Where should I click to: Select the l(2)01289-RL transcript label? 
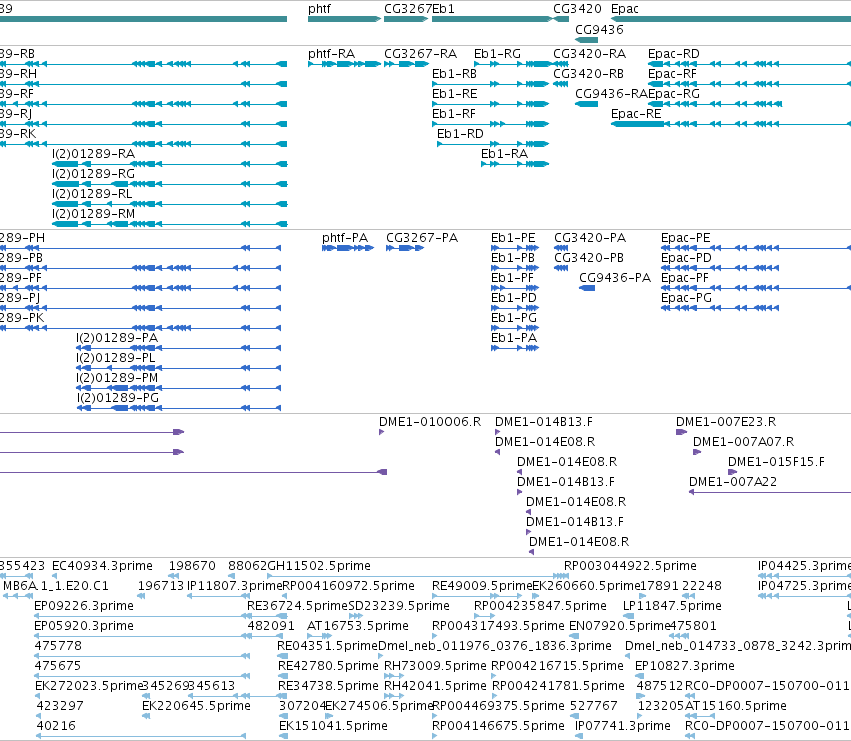(x=92, y=194)
